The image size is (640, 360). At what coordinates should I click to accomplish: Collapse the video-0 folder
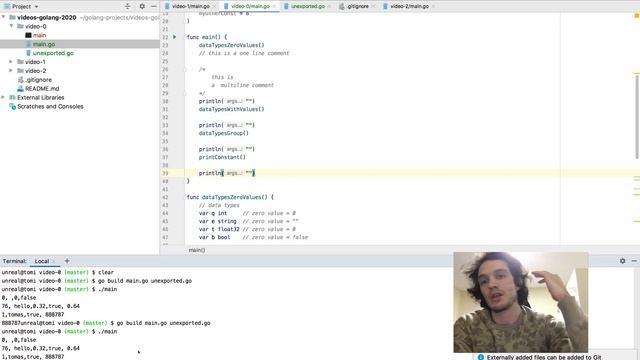coord(11,26)
